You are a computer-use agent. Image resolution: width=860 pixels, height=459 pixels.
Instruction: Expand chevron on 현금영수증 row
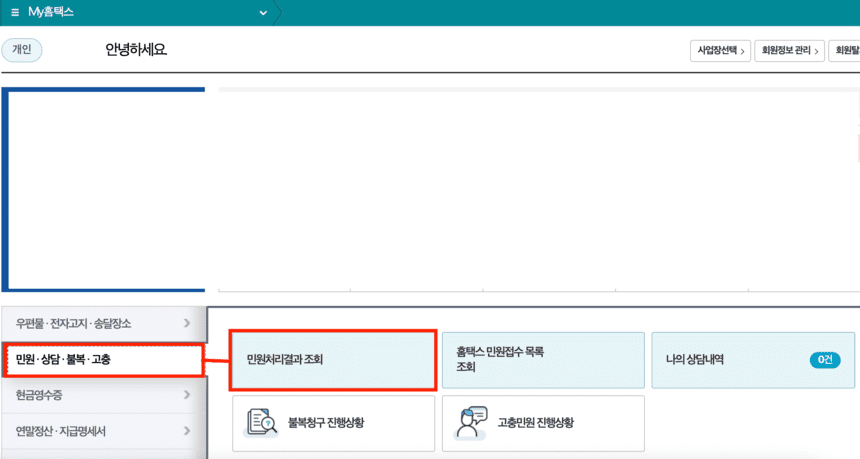pos(187,395)
